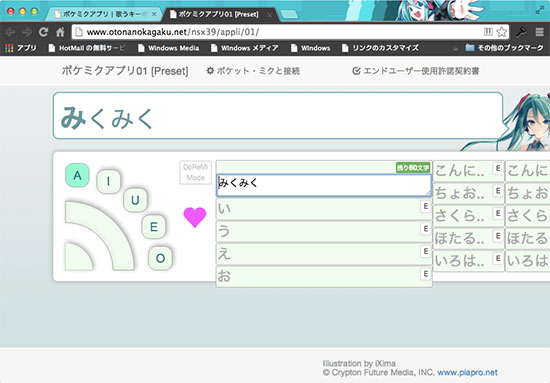Click the A vowel key
This screenshot has height=383, width=550.
pyautogui.click(x=77, y=175)
